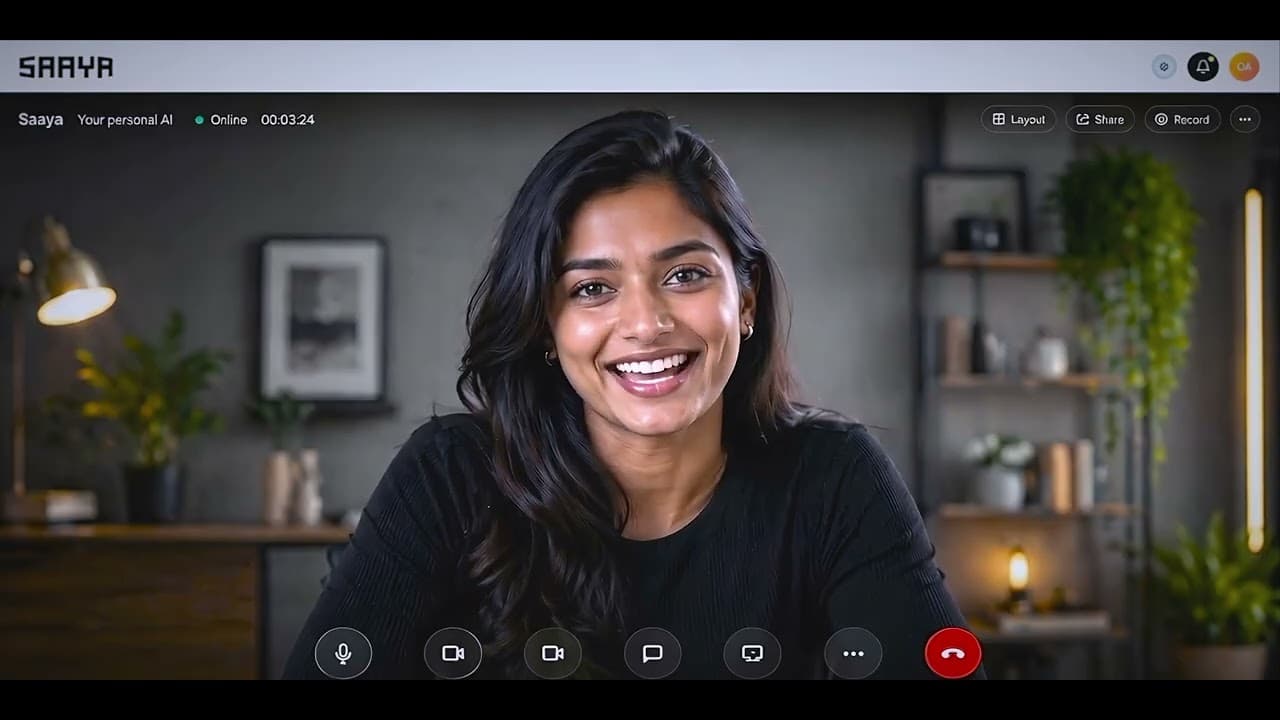This screenshot has height=720, width=1280.
Task: Click the blue circular icon beside the bell
Action: [1164, 67]
